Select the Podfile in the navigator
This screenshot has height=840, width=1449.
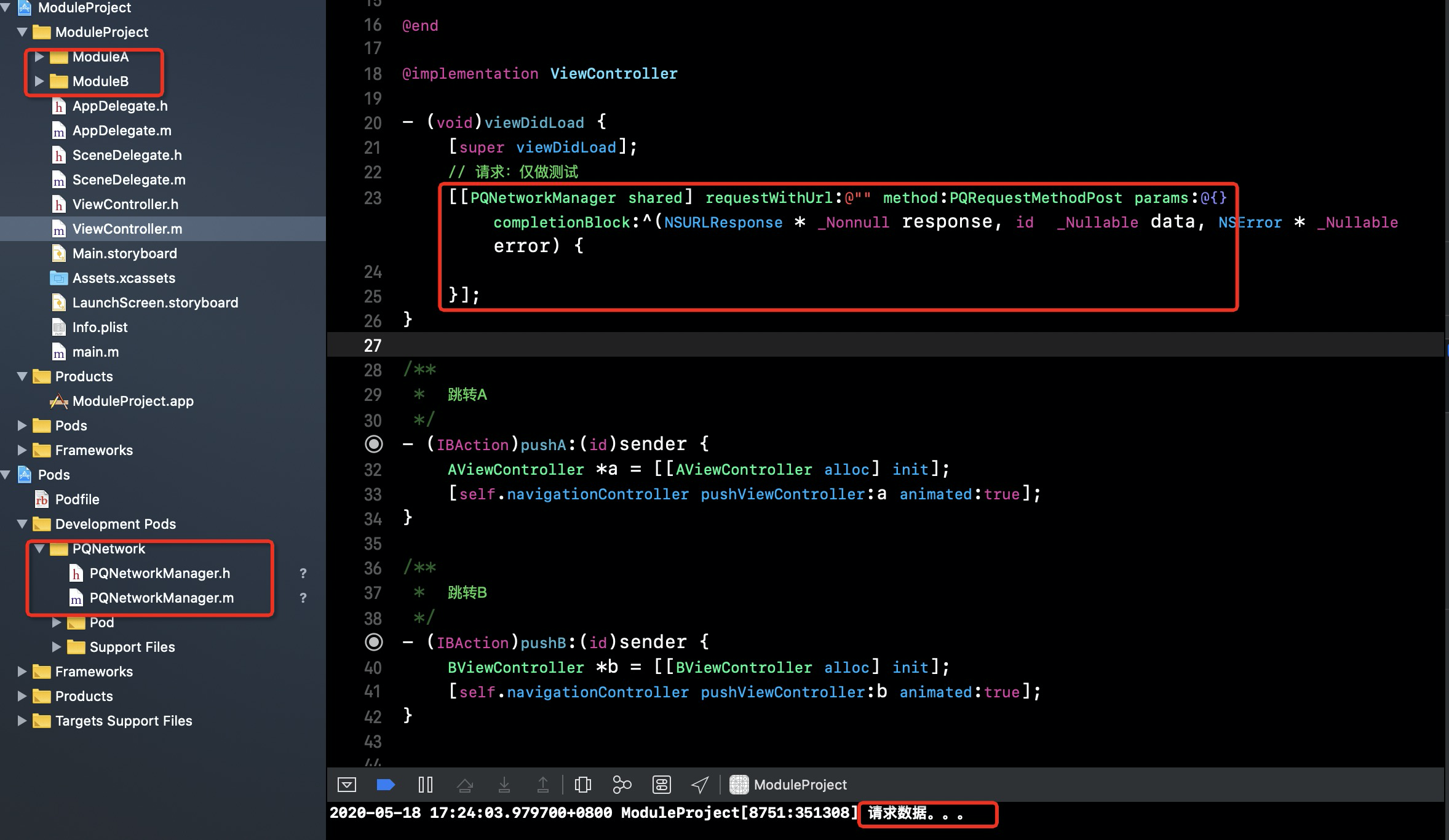(x=77, y=499)
